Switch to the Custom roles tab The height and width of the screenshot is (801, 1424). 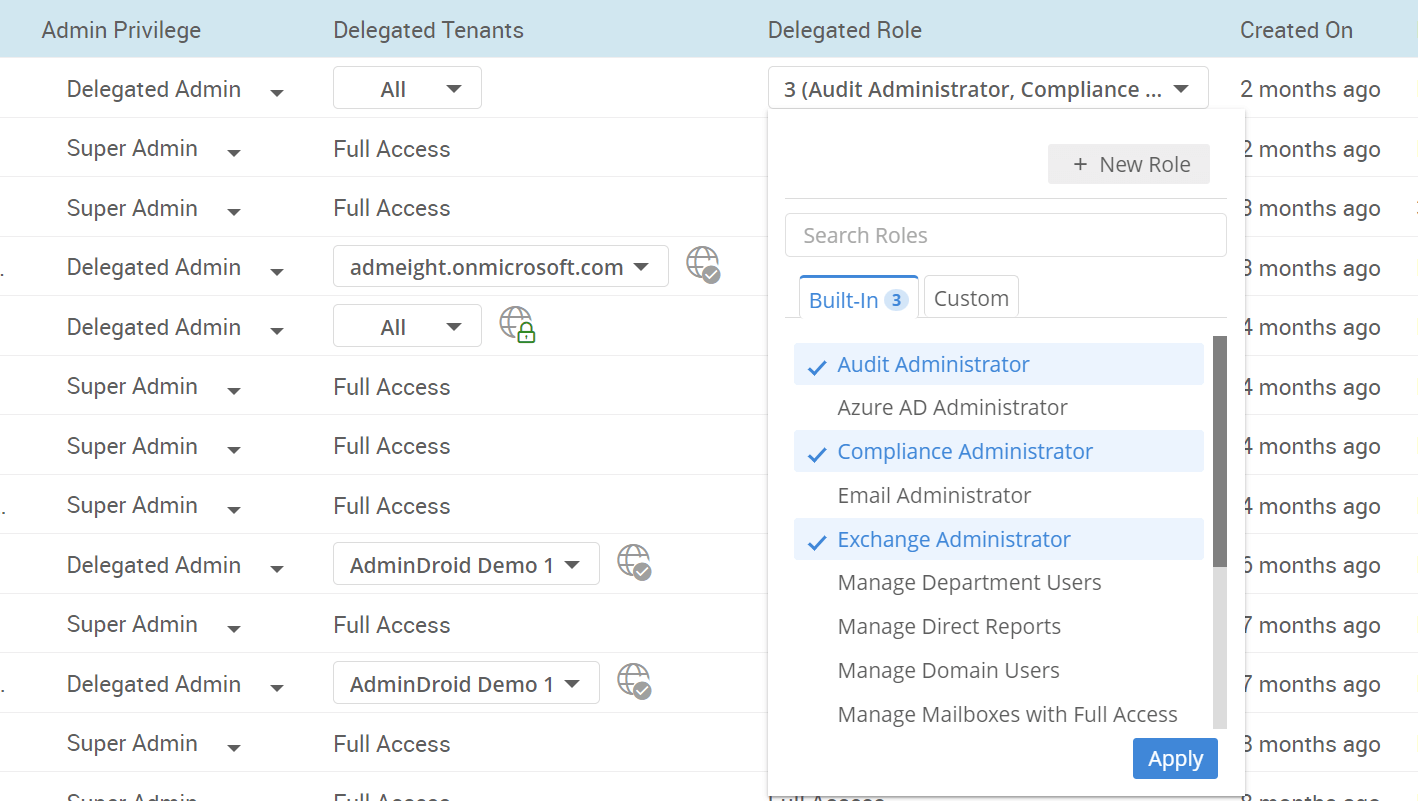[x=970, y=297]
